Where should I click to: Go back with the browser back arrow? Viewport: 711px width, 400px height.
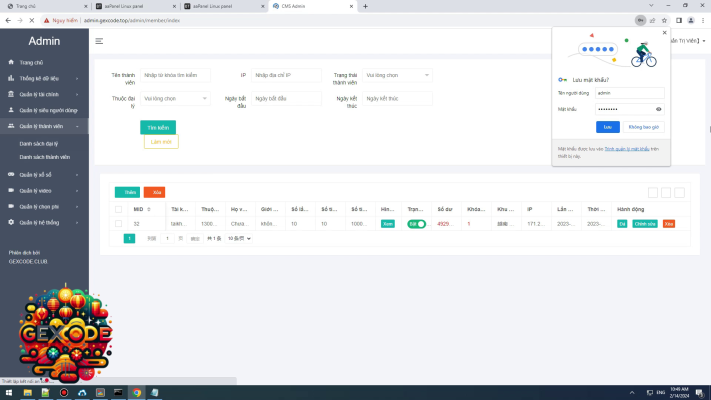8,20
